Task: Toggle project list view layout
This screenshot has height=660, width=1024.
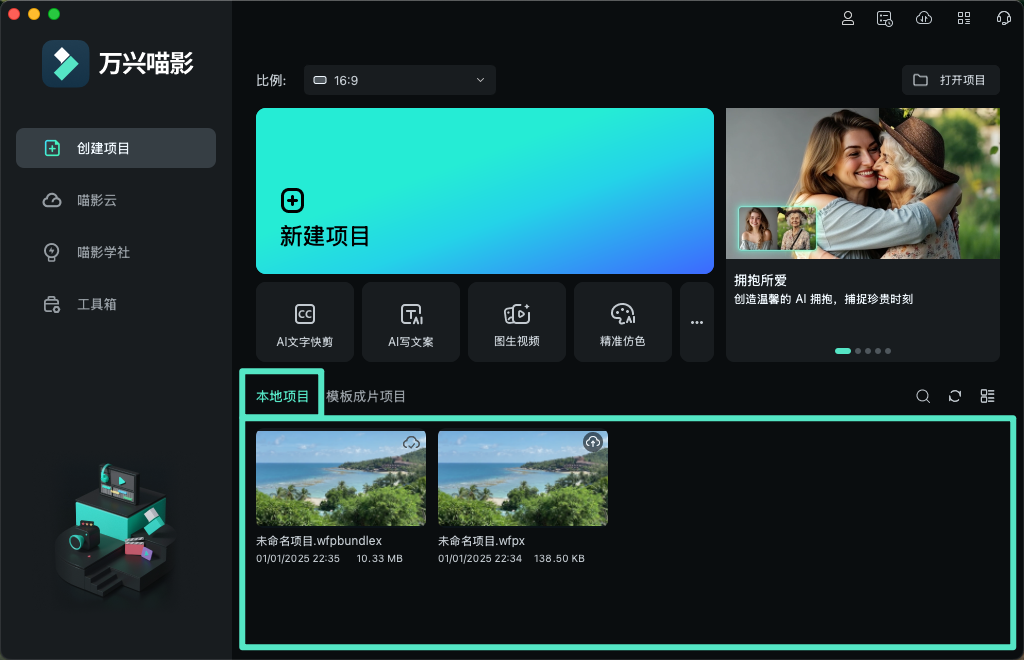Action: click(x=987, y=396)
